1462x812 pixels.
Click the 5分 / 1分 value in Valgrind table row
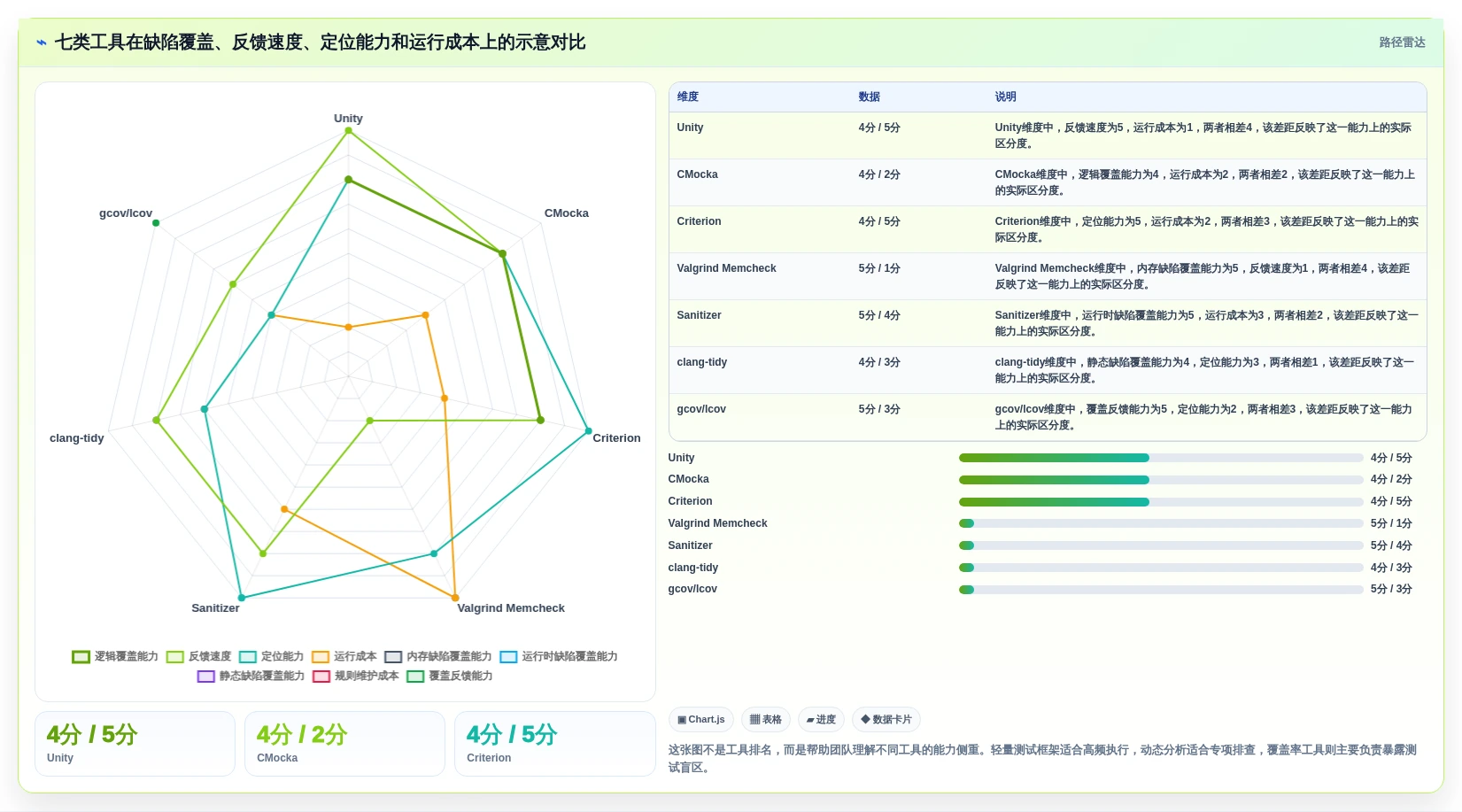coord(879,268)
